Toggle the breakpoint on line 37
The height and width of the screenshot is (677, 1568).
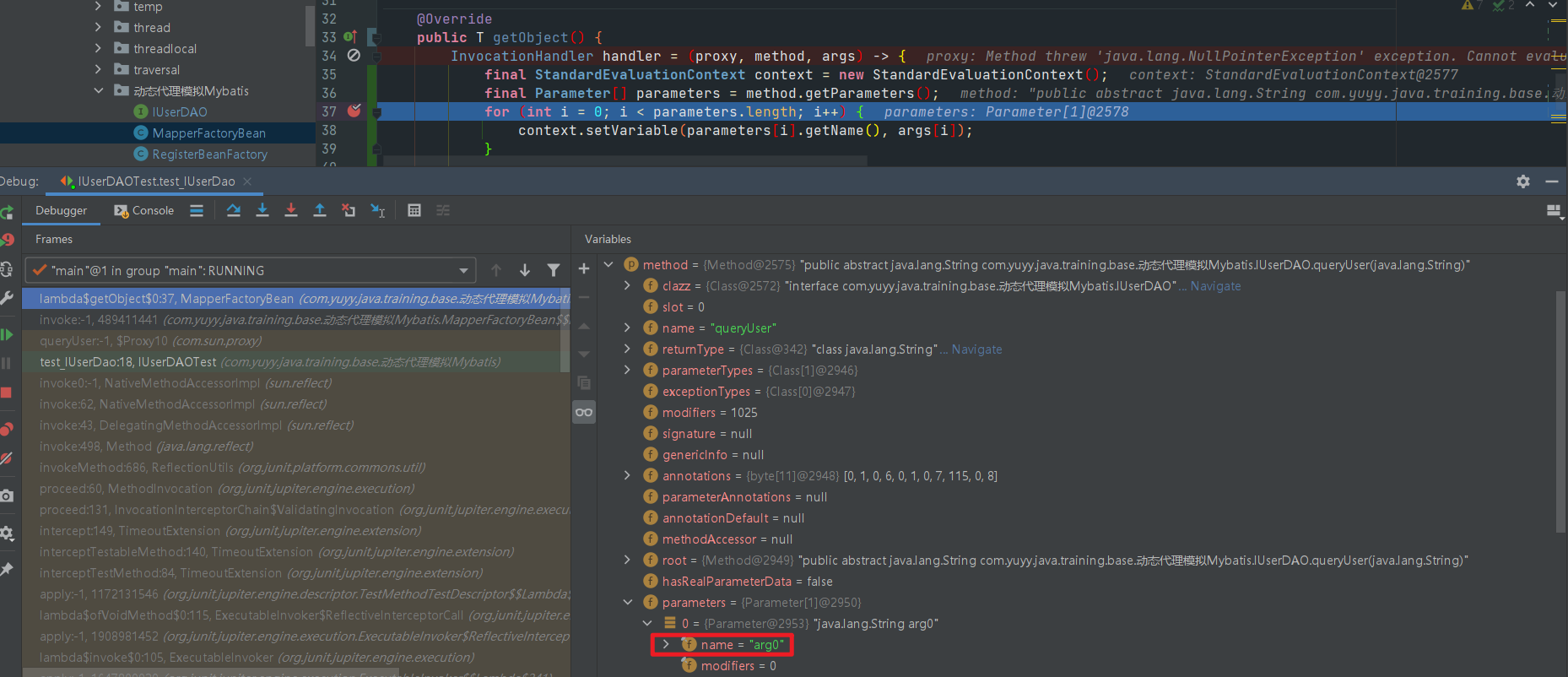click(354, 111)
